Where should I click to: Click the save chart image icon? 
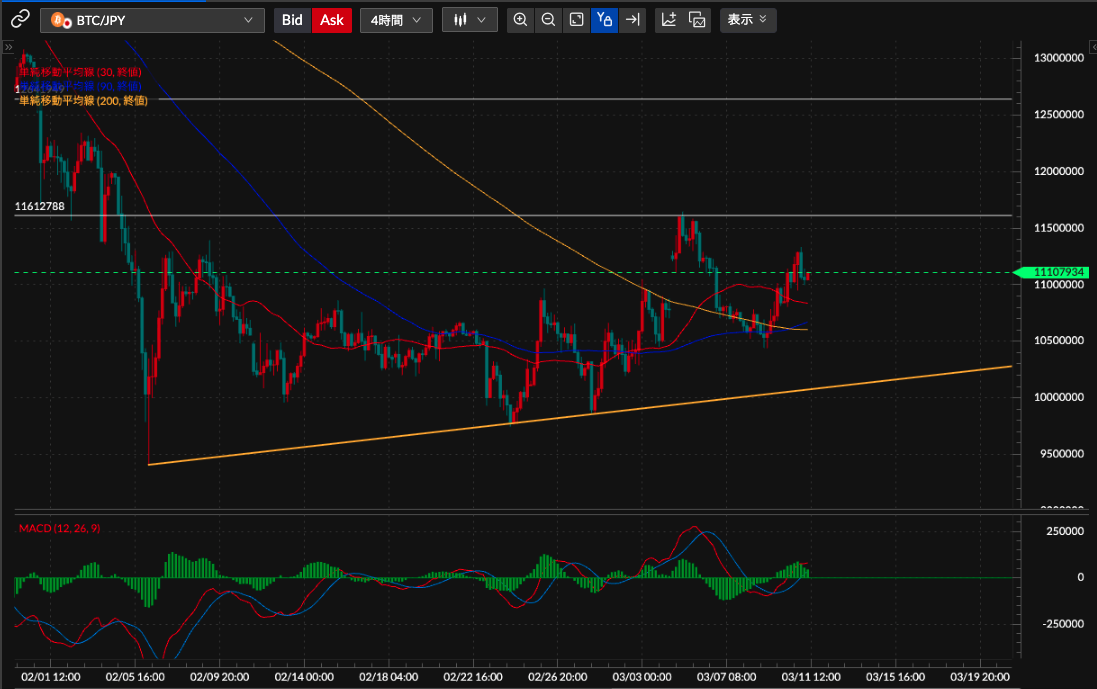[697, 20]
